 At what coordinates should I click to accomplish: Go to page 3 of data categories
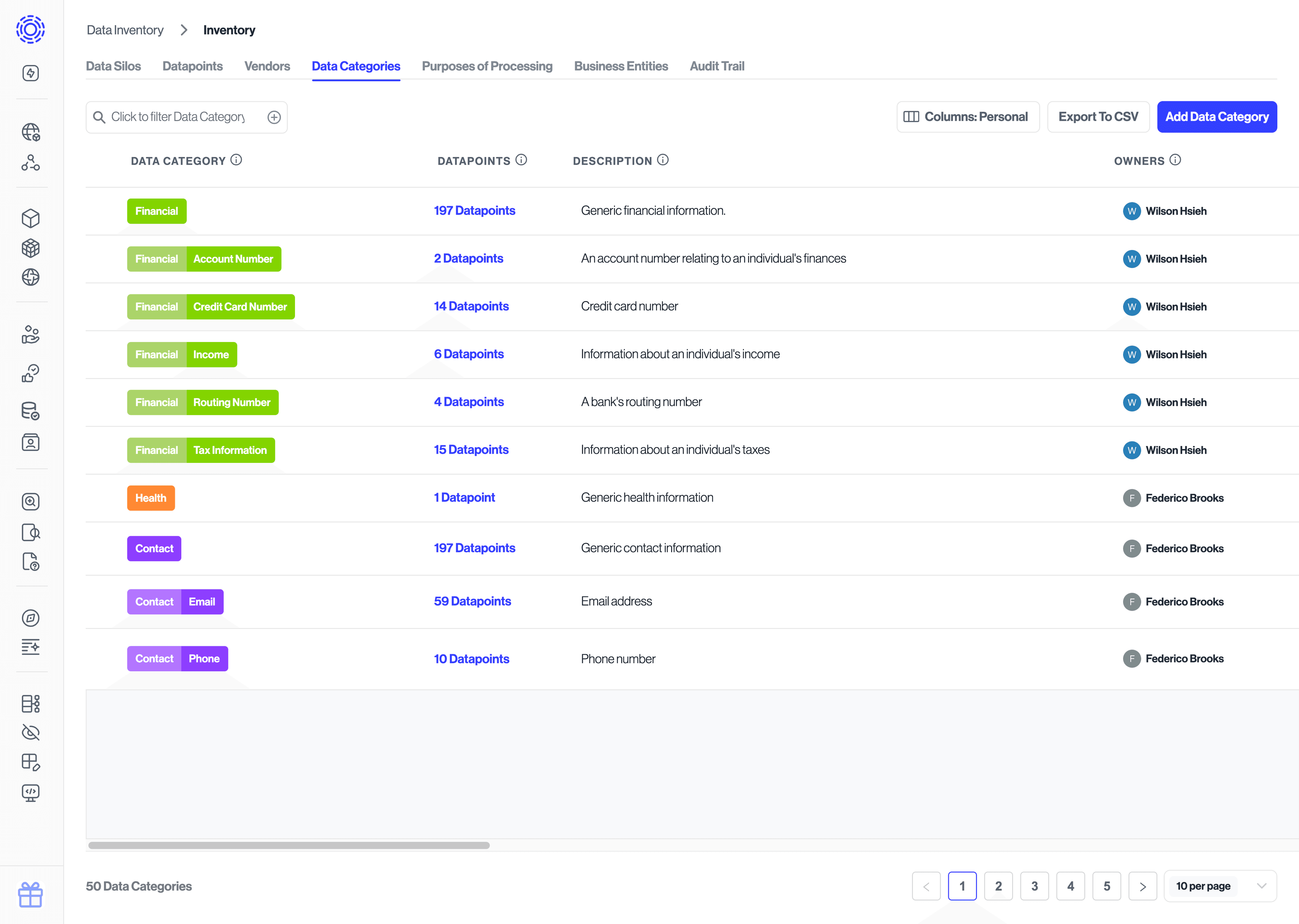1034,886
